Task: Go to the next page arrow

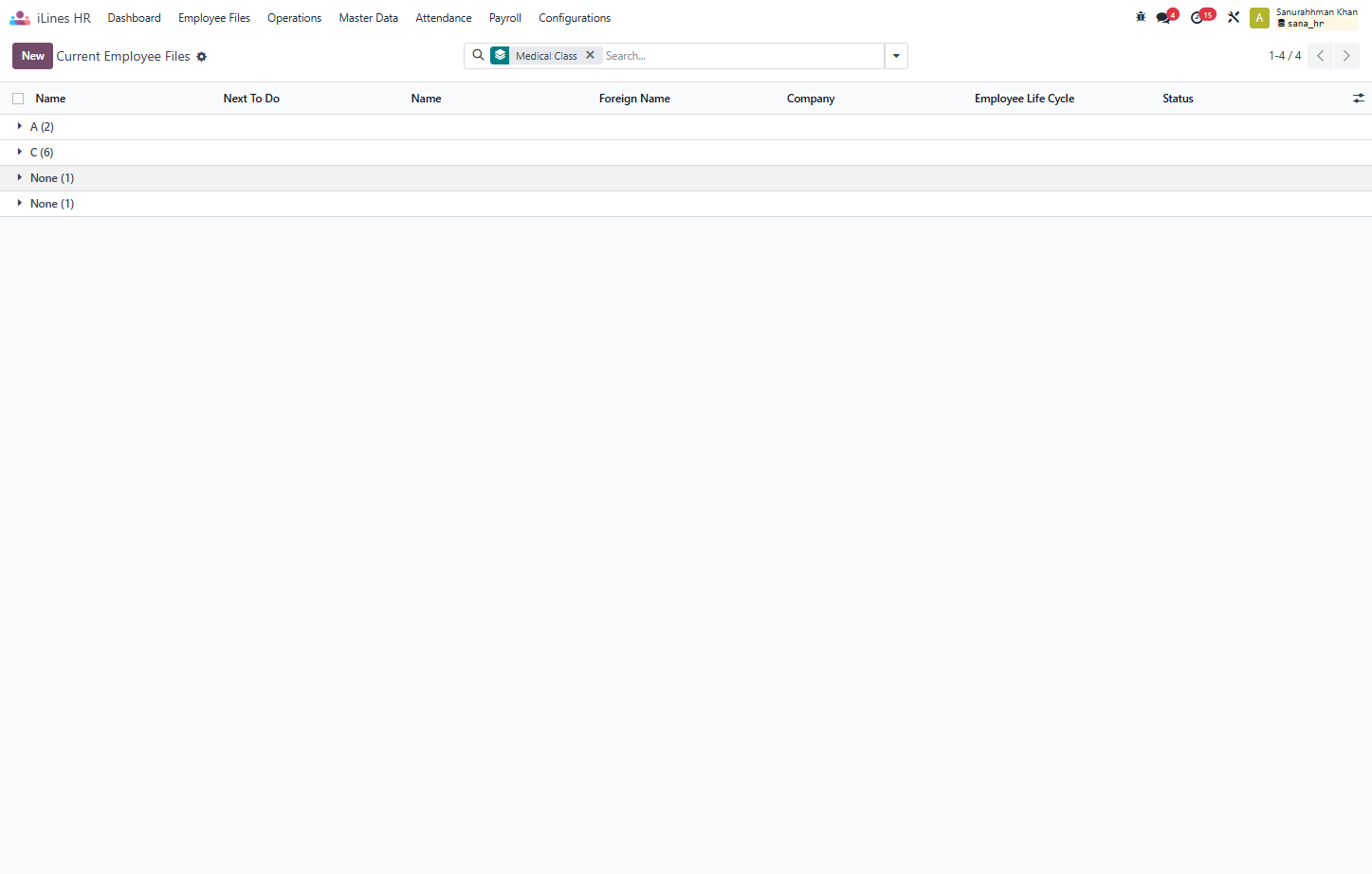Action: [1346, 56]
